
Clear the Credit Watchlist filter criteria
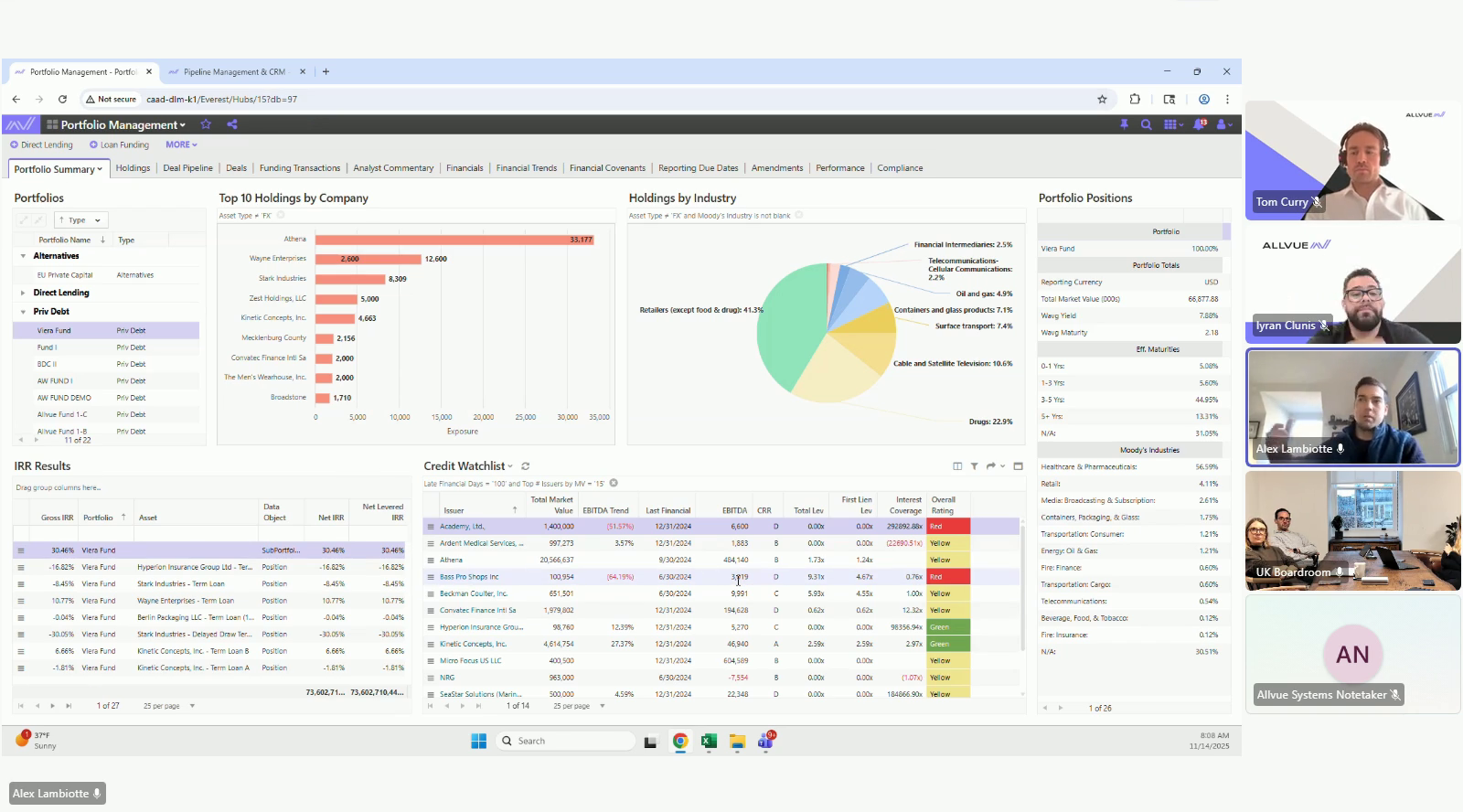614,483
